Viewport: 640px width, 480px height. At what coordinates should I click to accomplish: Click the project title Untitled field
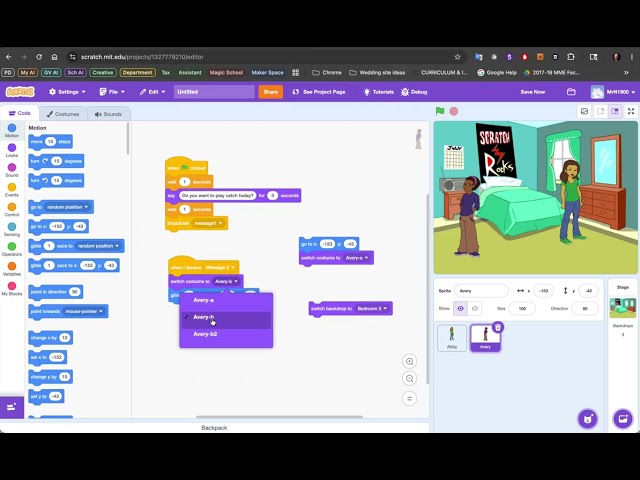(214, 92)
